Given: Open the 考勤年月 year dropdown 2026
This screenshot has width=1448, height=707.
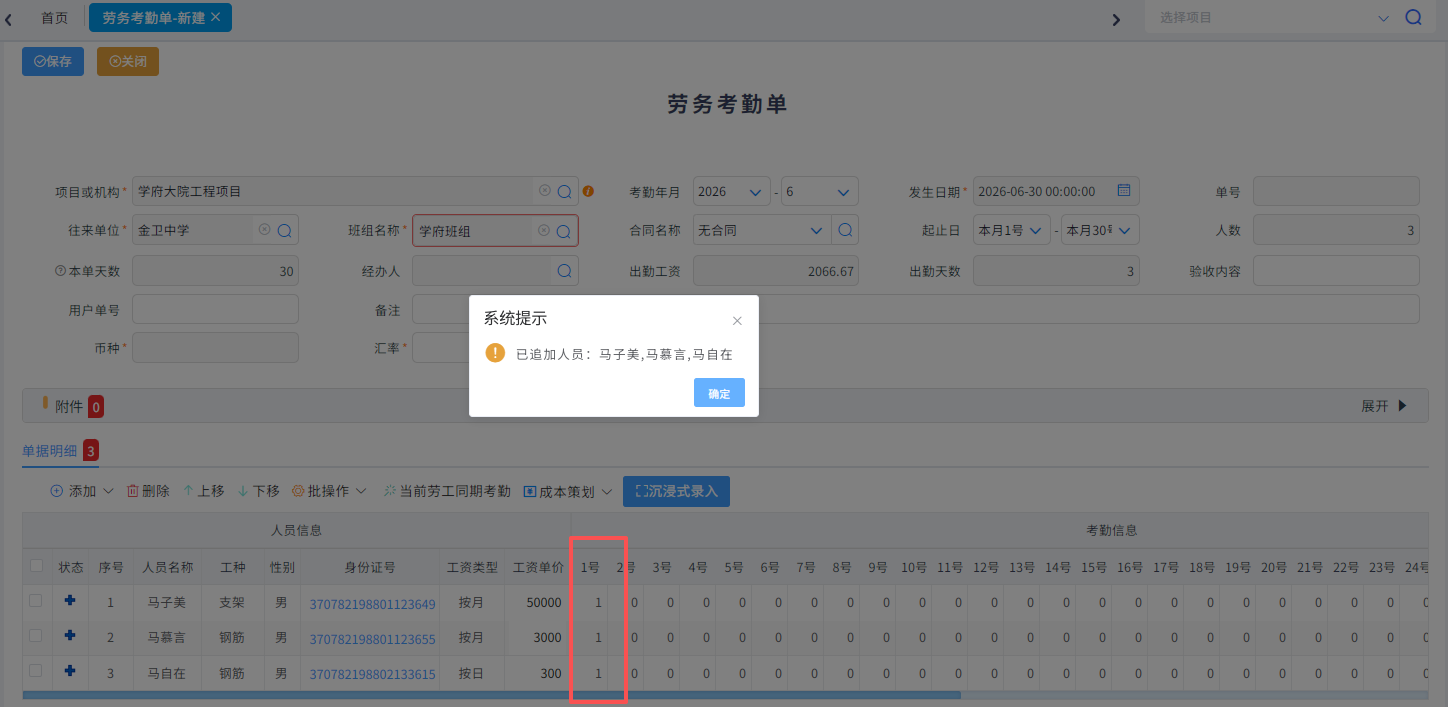Looking at the screenshot, I should pos(732,191).
